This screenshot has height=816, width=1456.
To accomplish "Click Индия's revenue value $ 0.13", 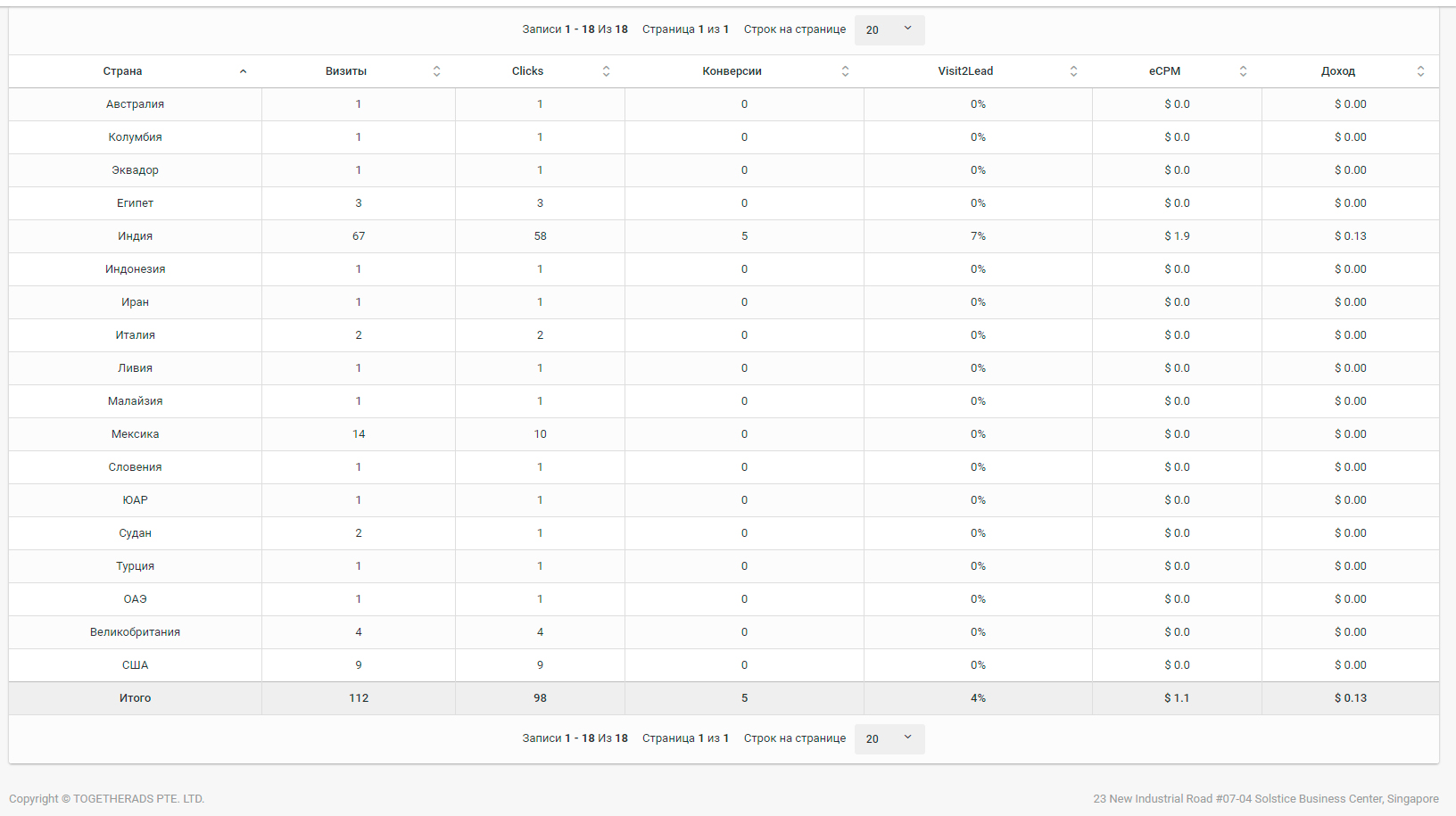I will tap(1350, 236).
